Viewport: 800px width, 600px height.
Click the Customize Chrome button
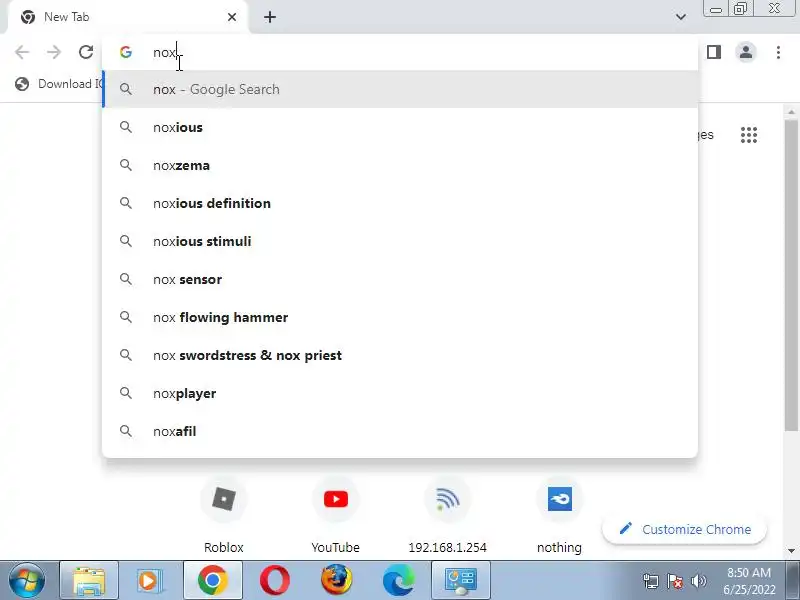coord(685,529)
